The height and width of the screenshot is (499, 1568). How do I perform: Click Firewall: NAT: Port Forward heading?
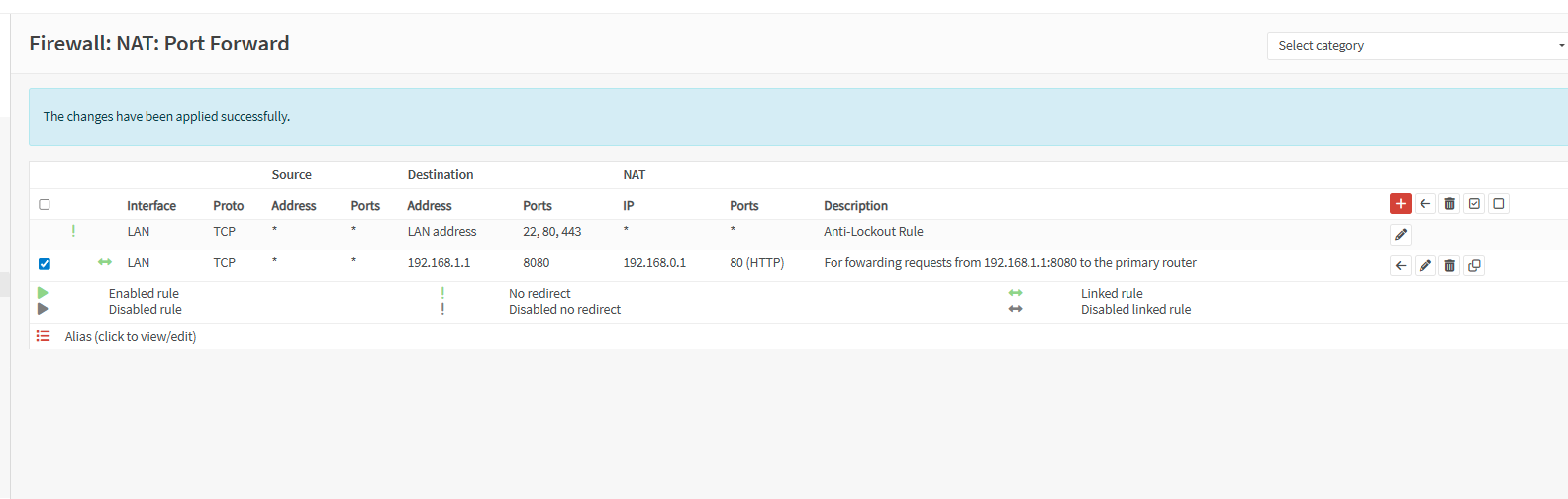pyautogui.click(x=159, y=44)
